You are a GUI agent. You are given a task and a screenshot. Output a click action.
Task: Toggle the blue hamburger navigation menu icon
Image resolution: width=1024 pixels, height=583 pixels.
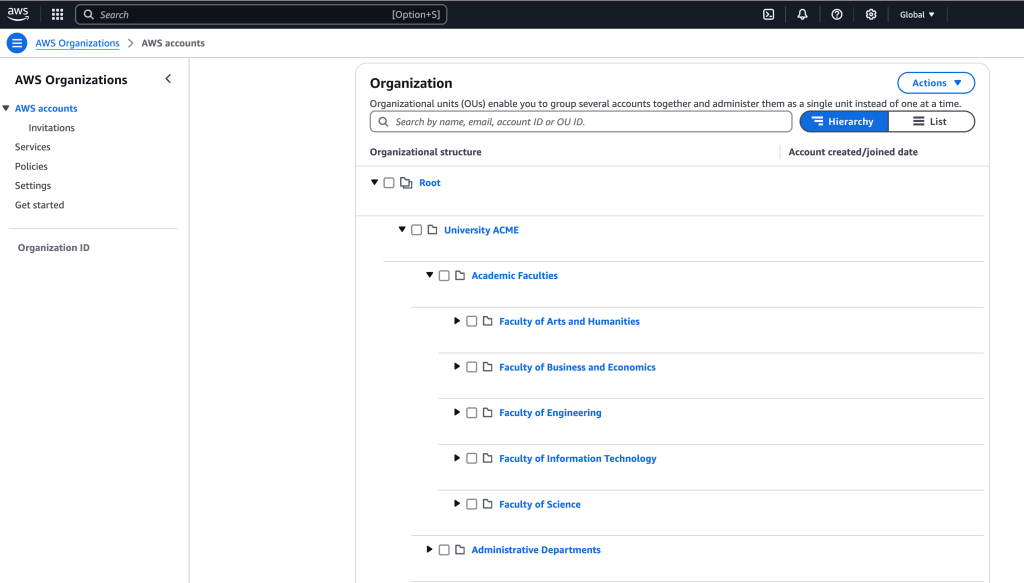(17, 43)
